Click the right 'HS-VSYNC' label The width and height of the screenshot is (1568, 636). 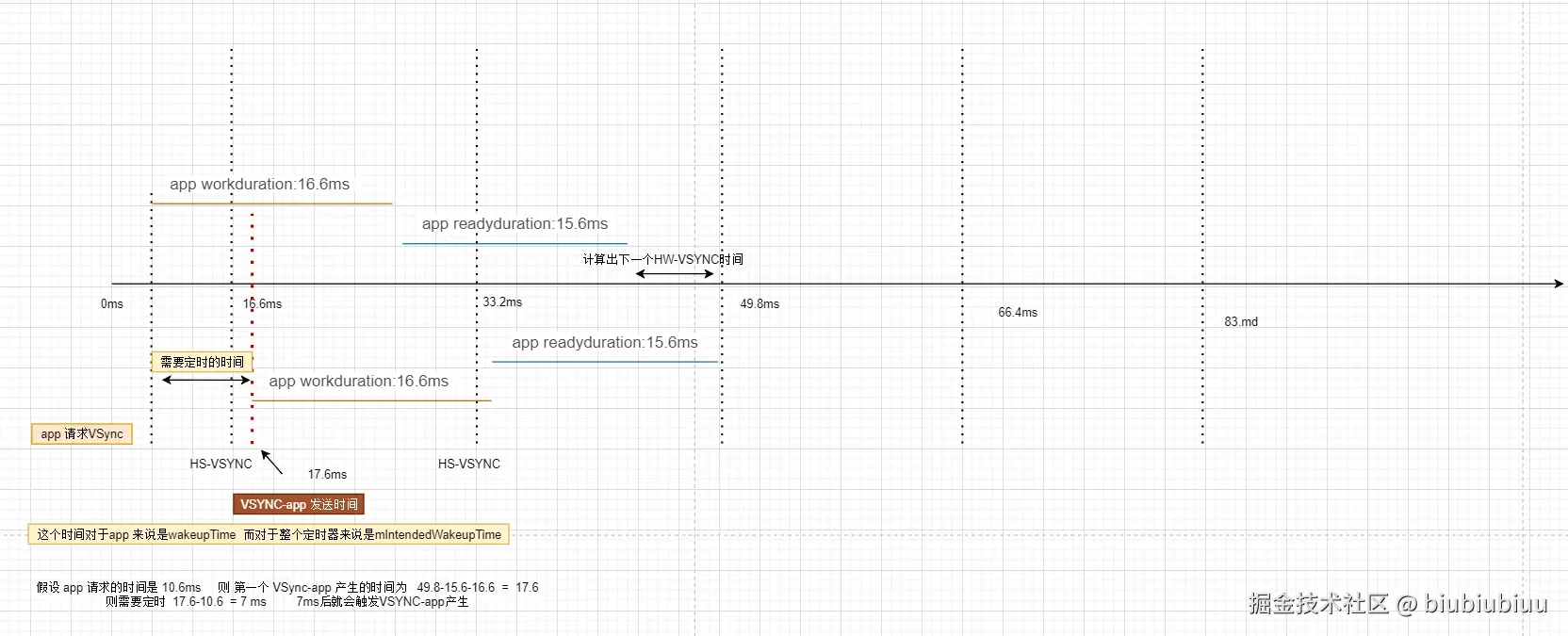469,464
